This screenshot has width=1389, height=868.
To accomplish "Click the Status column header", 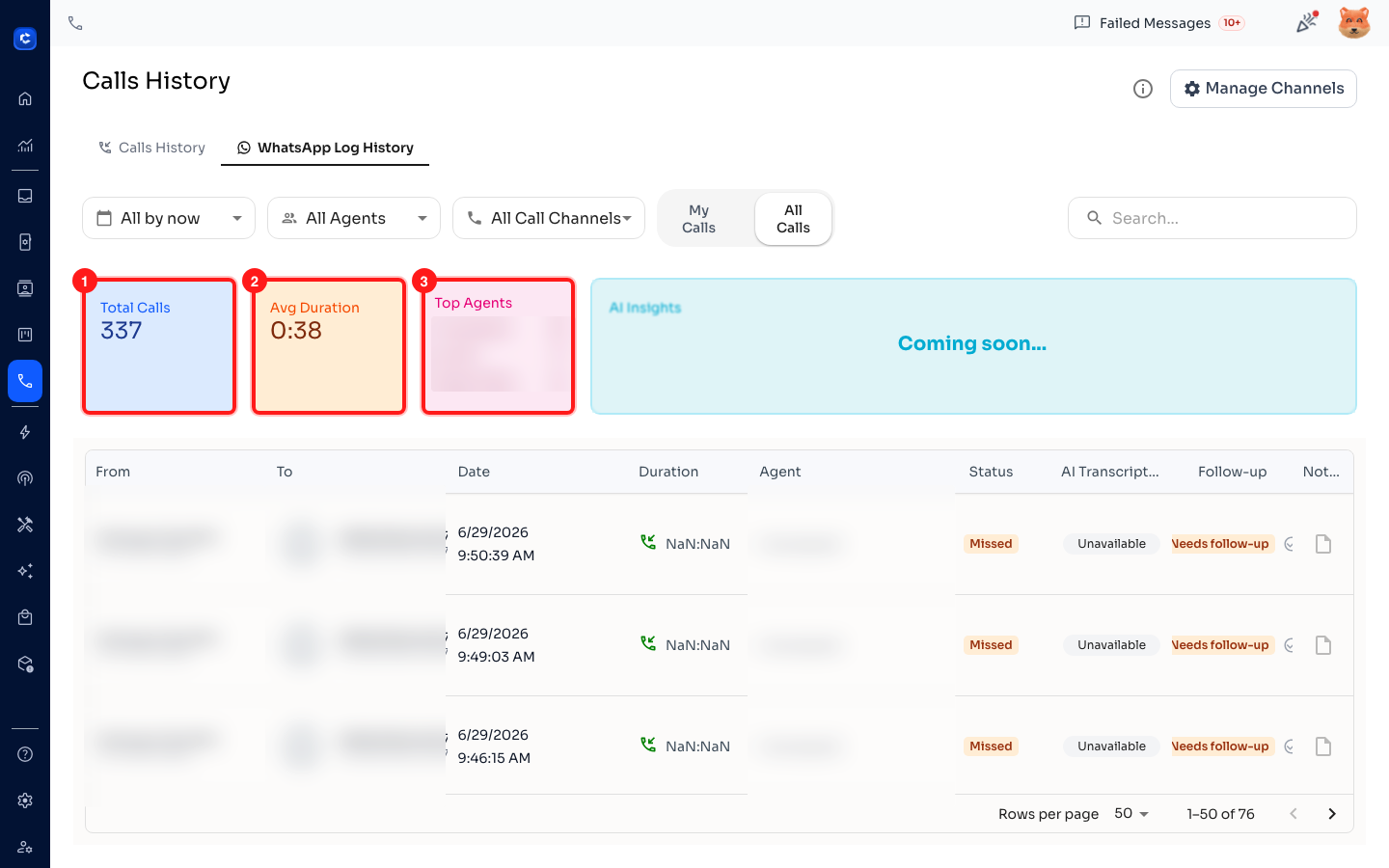I will click(x=991, y=472).
